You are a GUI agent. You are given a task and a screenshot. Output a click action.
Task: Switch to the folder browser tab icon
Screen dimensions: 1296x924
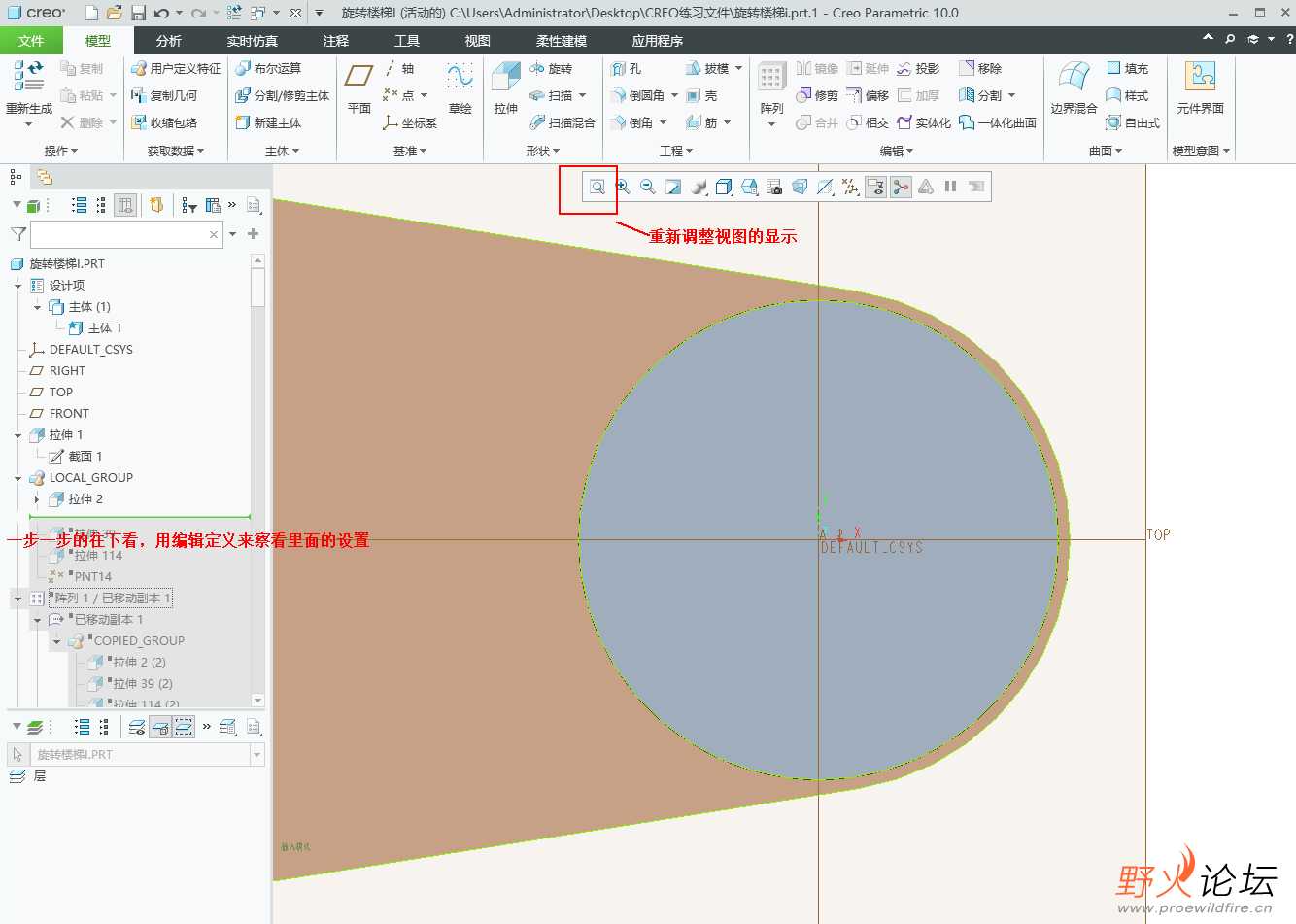[x=44, y=177]
